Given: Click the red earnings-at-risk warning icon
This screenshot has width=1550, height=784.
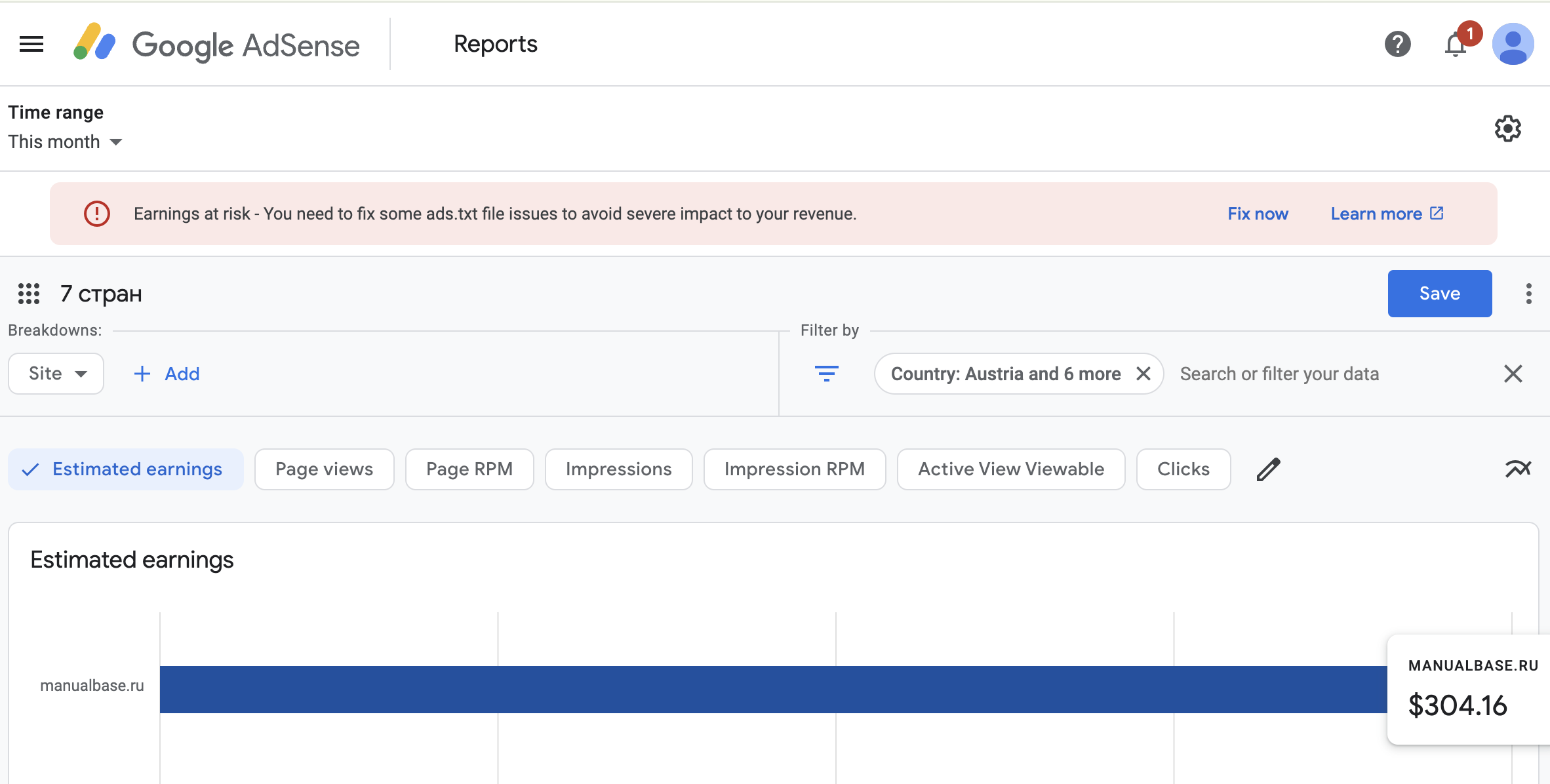Looking at the screenshot, I should (97, 214).
